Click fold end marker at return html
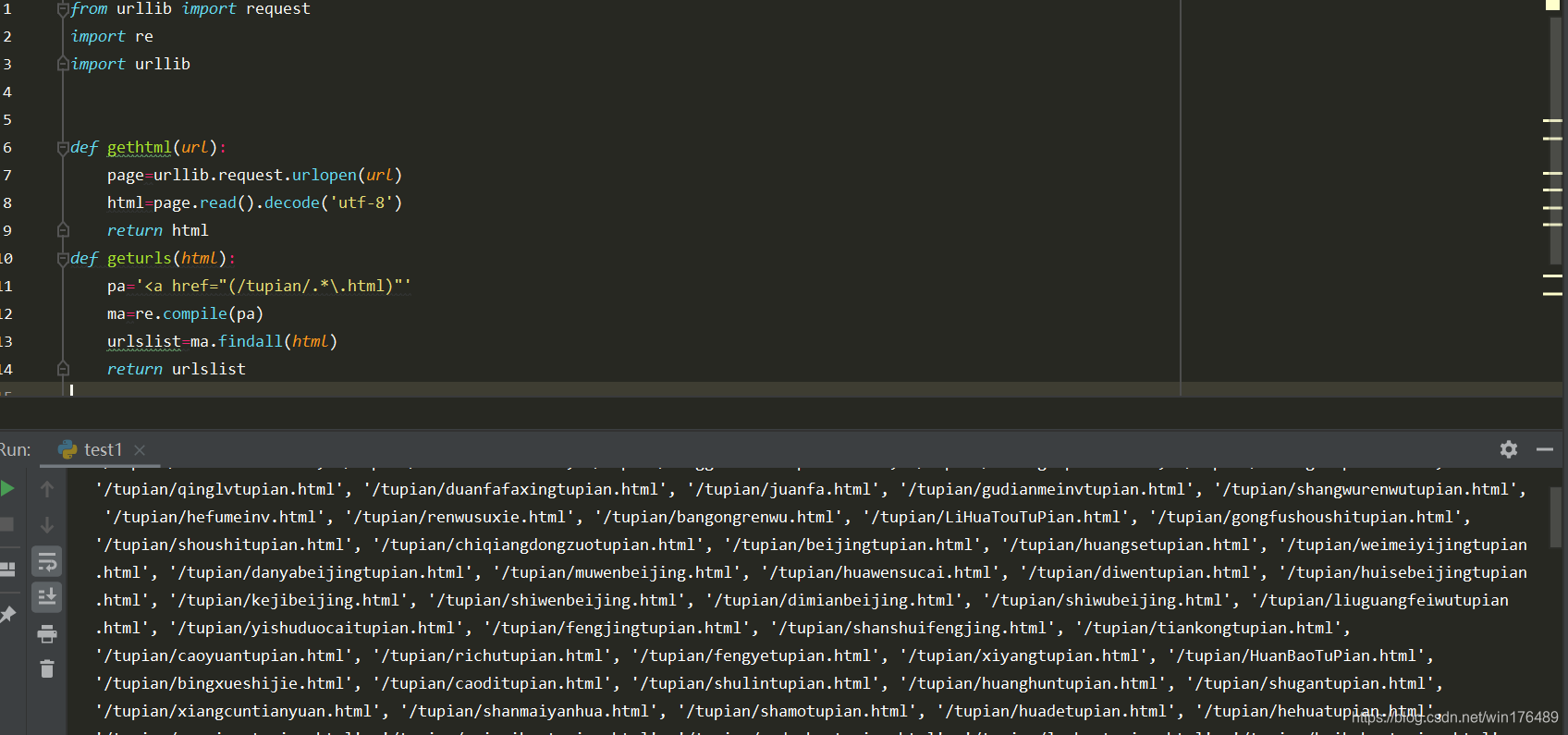 pyautogui.click(x=63, y=230)
